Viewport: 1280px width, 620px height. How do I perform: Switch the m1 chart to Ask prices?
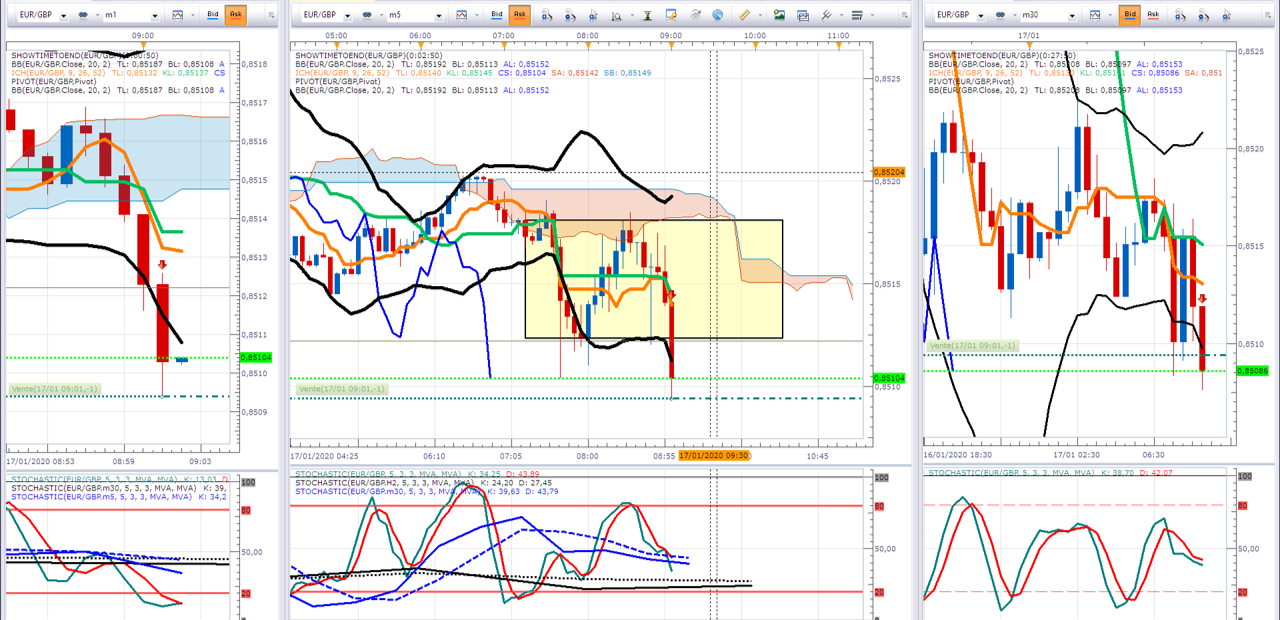pos(235,16)
